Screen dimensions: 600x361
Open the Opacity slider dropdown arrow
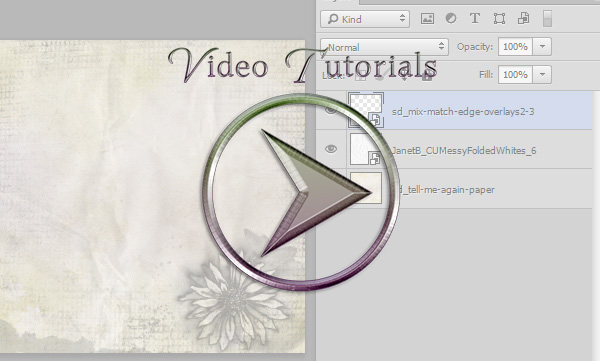coord(542,47)
